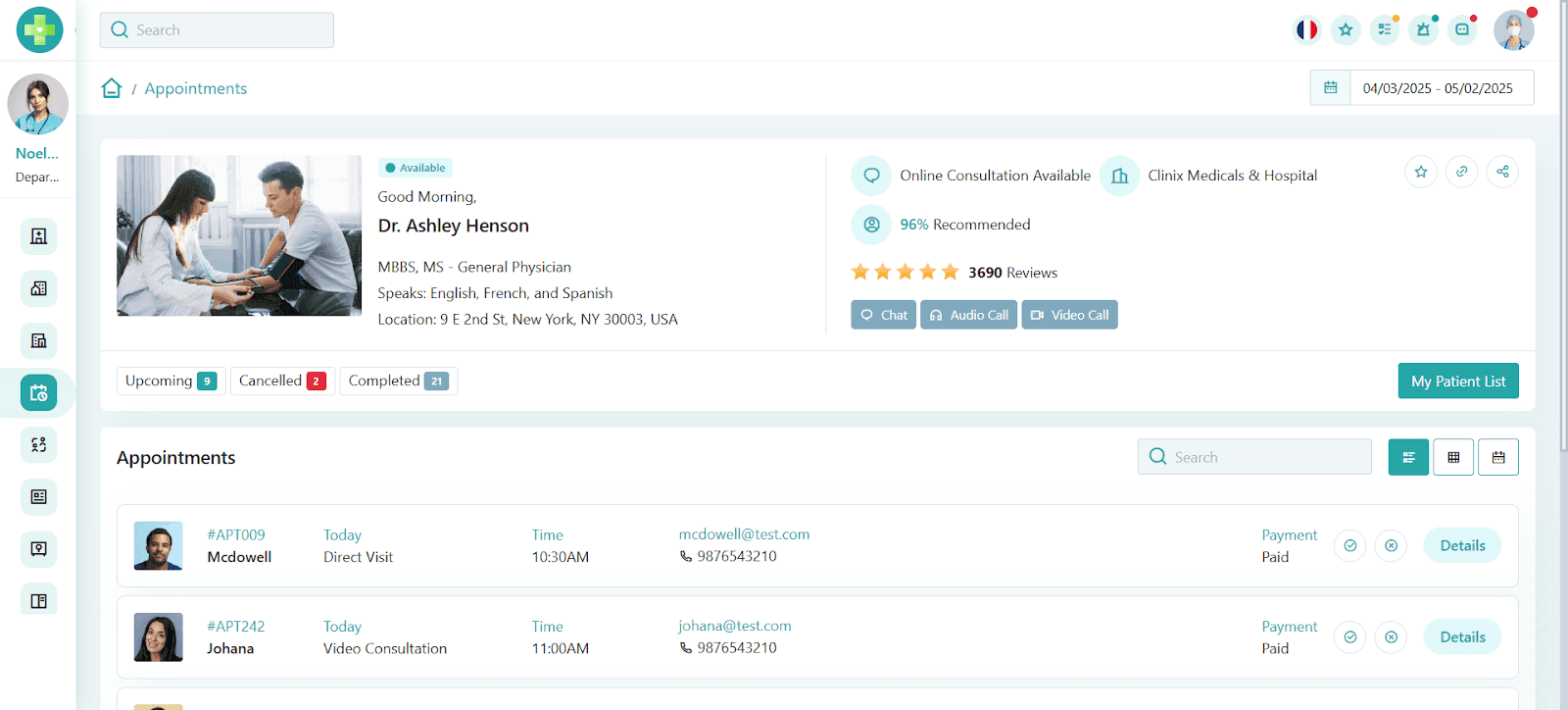Open the people swap sidebar icon
The height and width of the screenshot is (710, 1568).
point(38,445)
